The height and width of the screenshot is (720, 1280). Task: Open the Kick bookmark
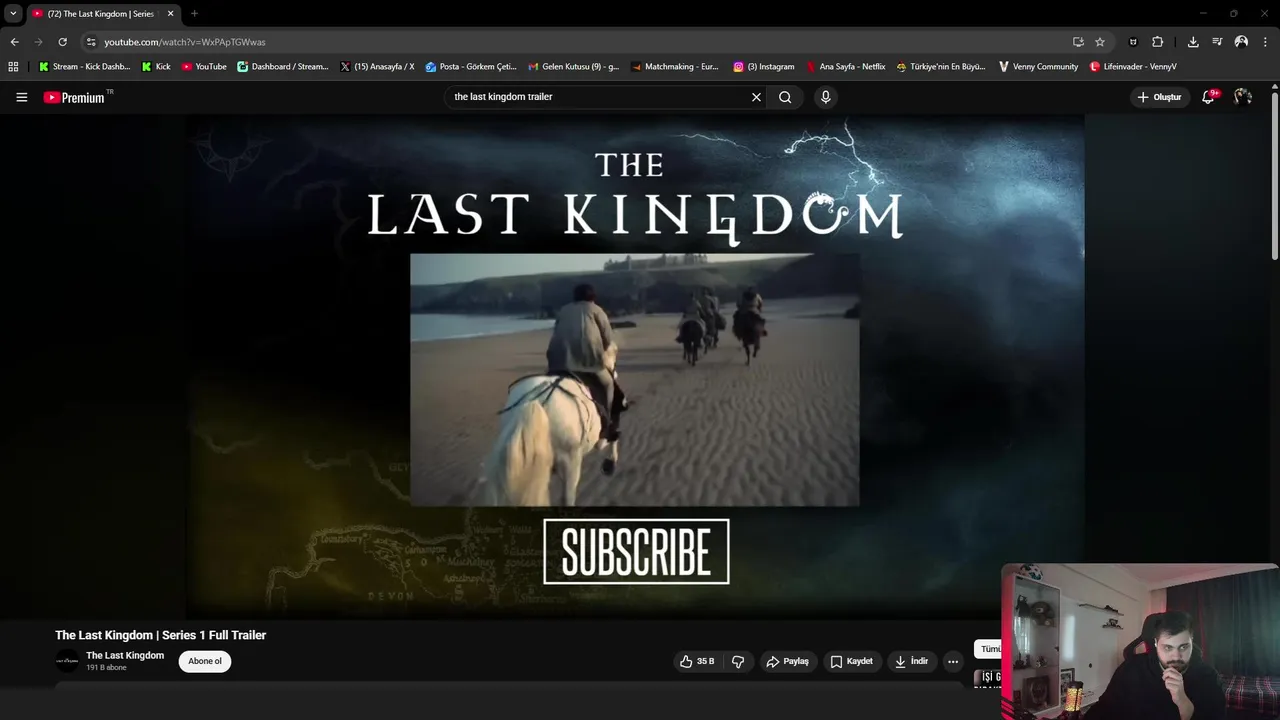(x=156, y=67)
